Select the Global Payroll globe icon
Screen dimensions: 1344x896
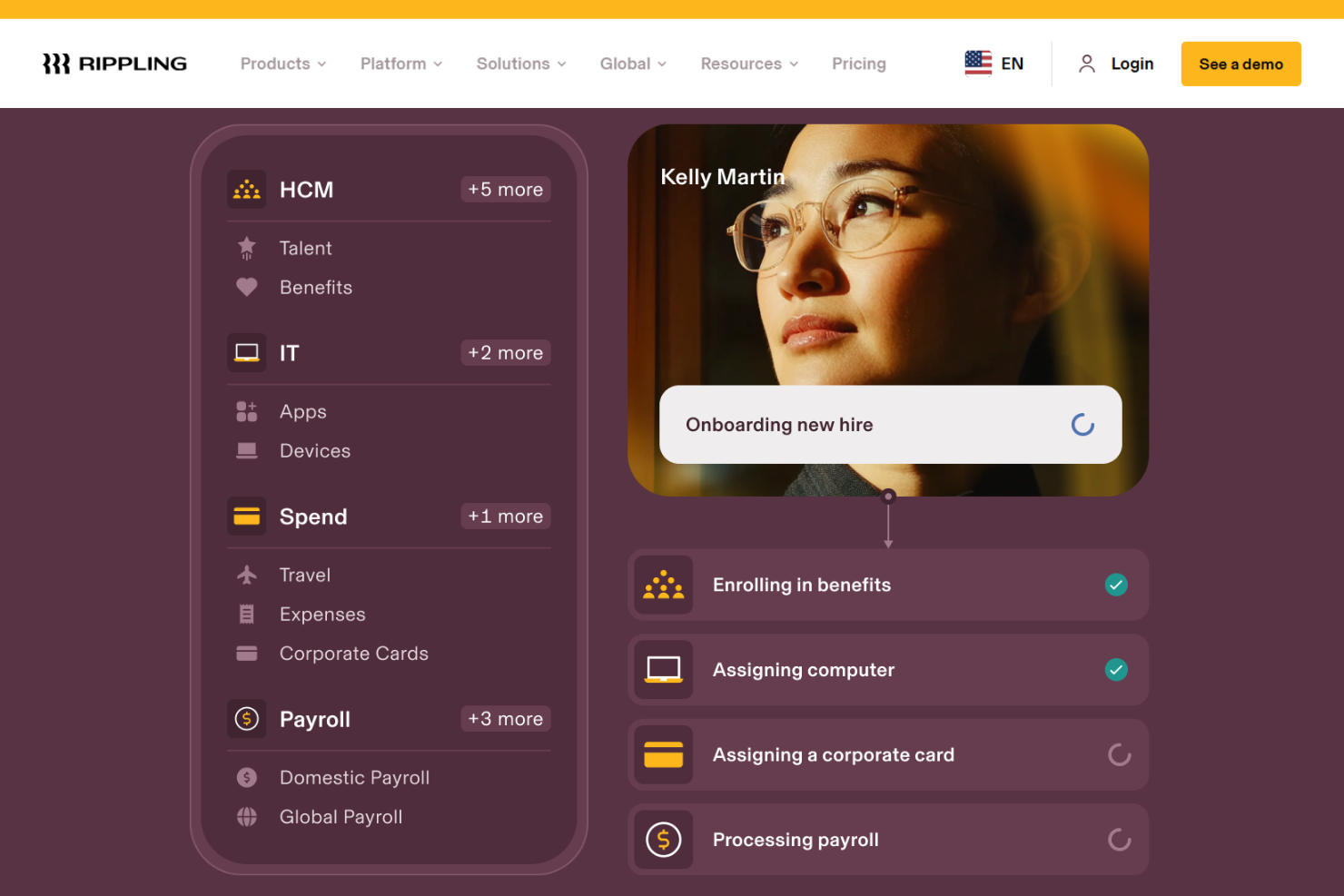[246, 816]
